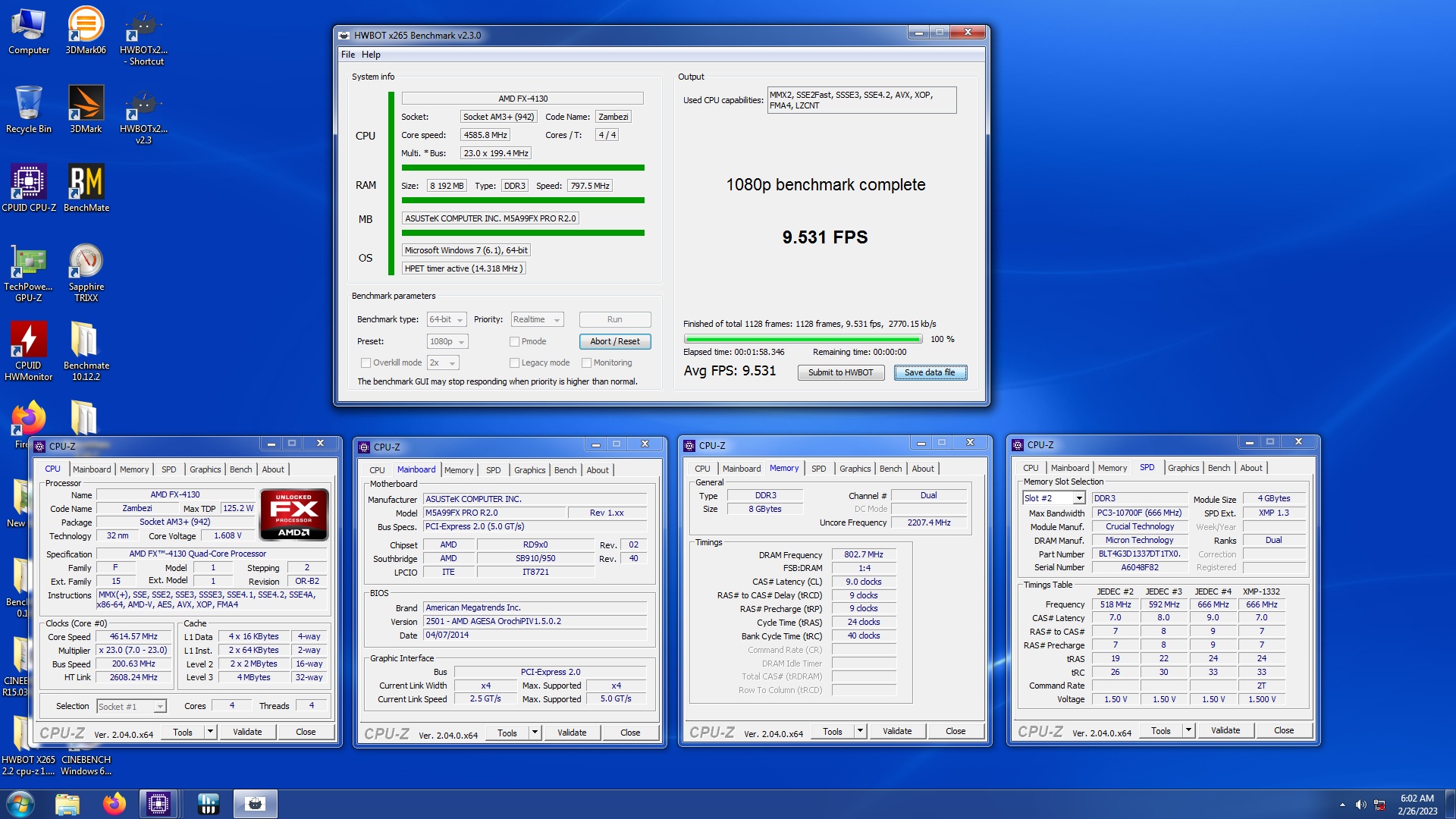This screenshot has width=1456, height=819.
Task: Open the File menu
Action: pyautogui.click(x=348, y=55)
